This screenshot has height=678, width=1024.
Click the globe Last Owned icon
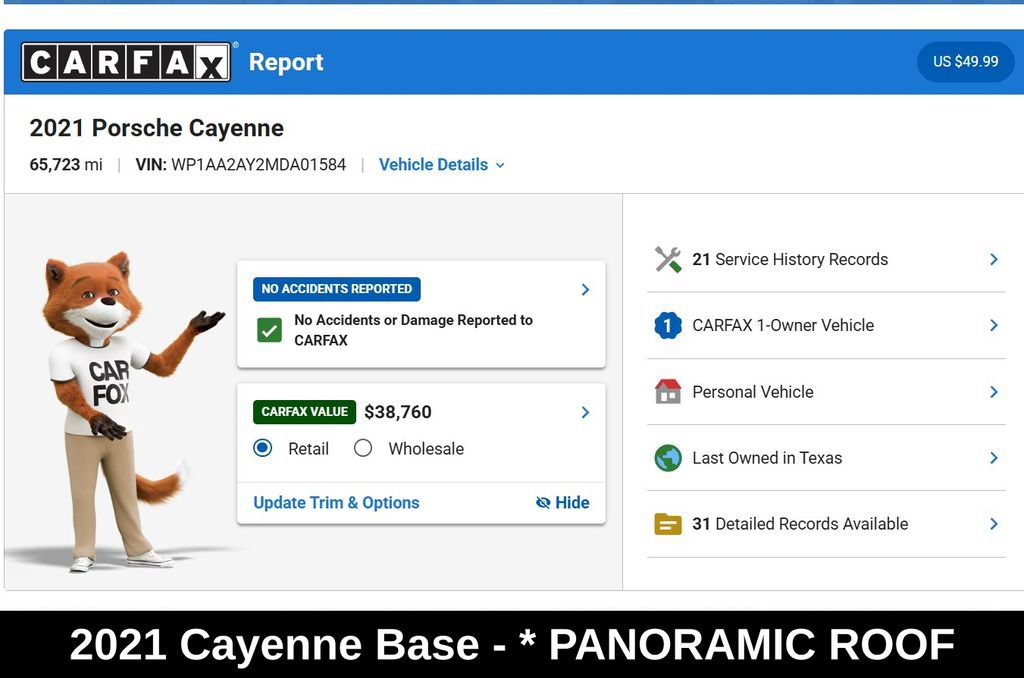(x=667, y=458)
